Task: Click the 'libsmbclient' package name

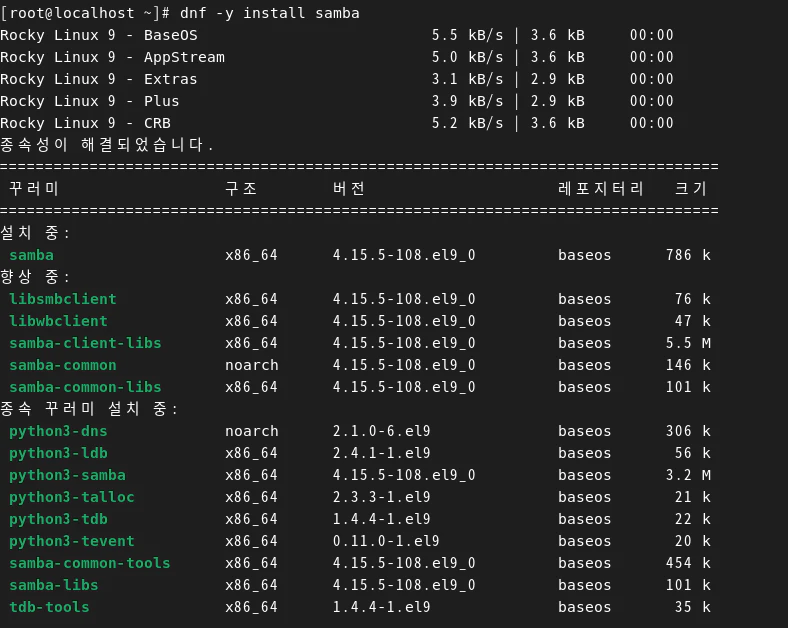Action: [63, 299]
